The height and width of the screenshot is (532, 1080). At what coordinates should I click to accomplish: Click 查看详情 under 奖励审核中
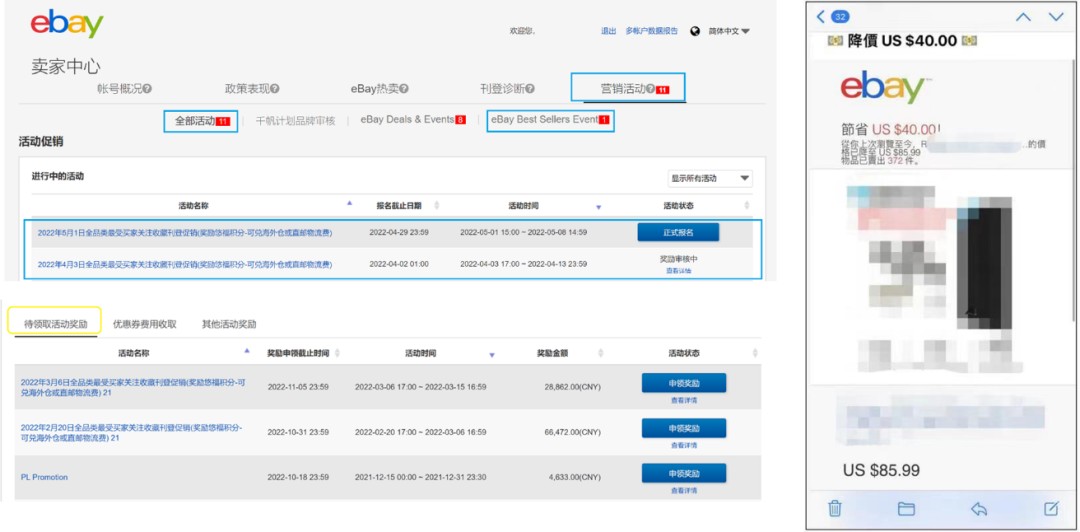tap(678, 272)
